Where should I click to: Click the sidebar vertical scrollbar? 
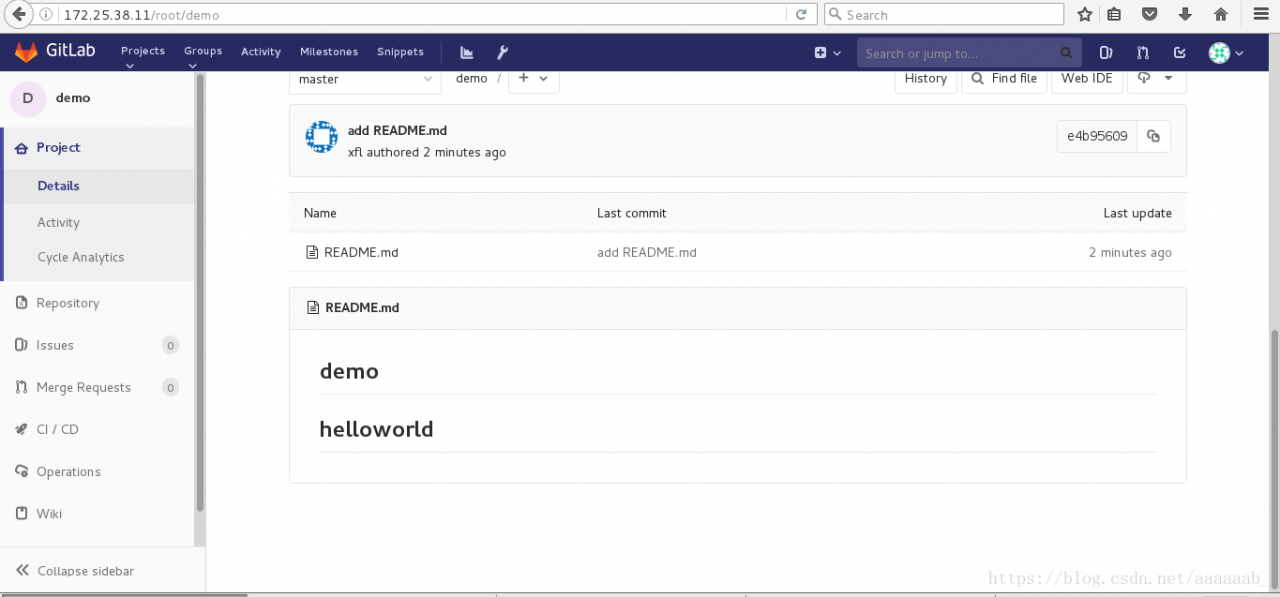pyautogui.click(x=200, y=292)
